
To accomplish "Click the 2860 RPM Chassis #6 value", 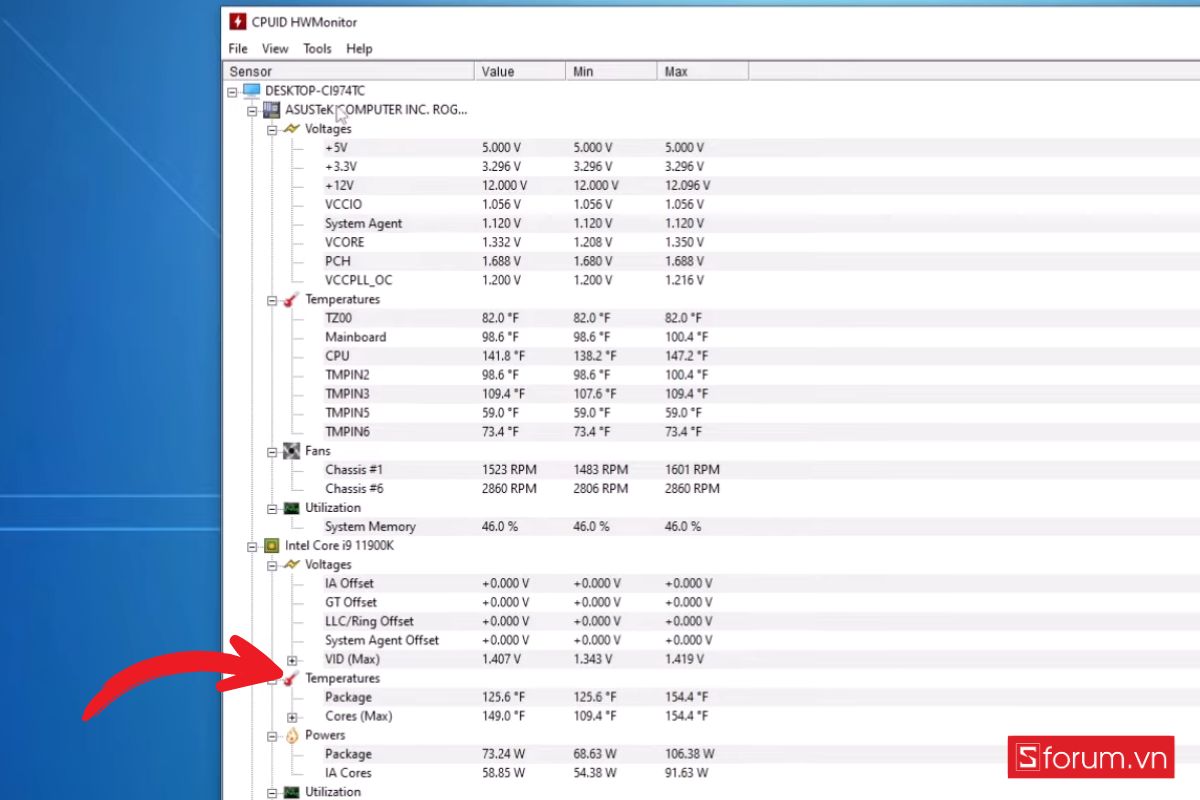I will [x=509, y=489].
